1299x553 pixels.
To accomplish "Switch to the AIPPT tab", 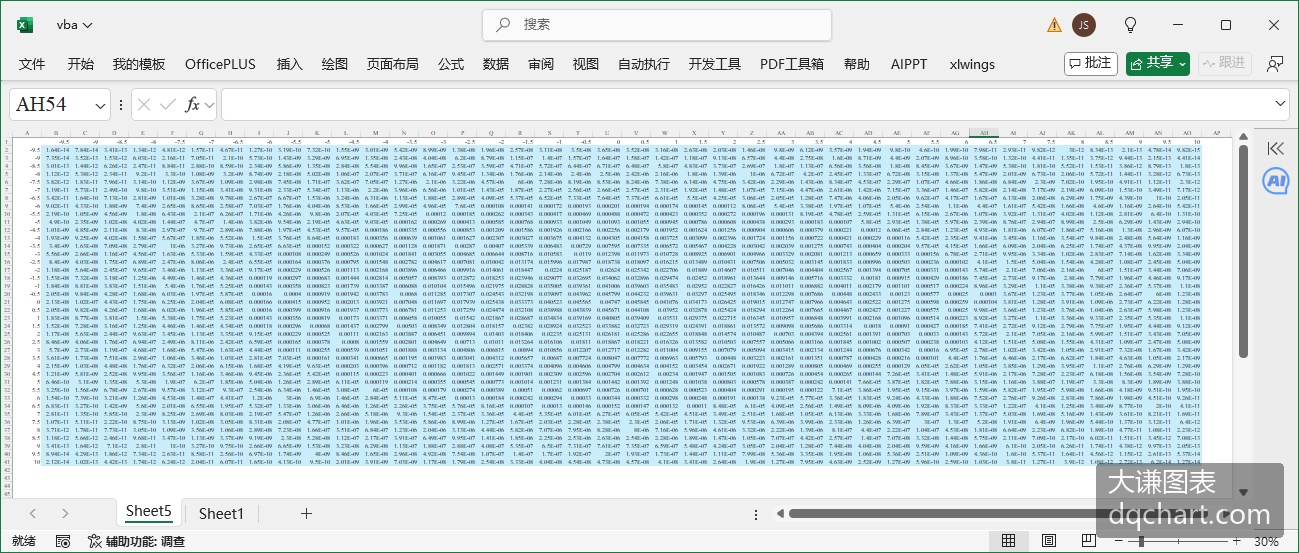I will click(x=909, y=64).
